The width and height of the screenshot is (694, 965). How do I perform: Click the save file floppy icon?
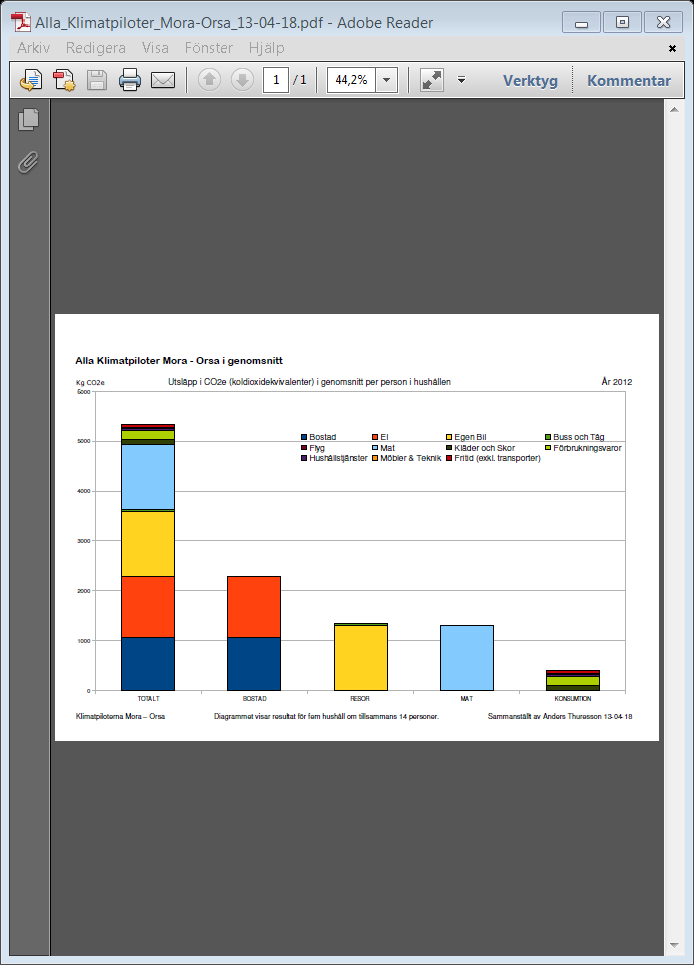[97, 80]
